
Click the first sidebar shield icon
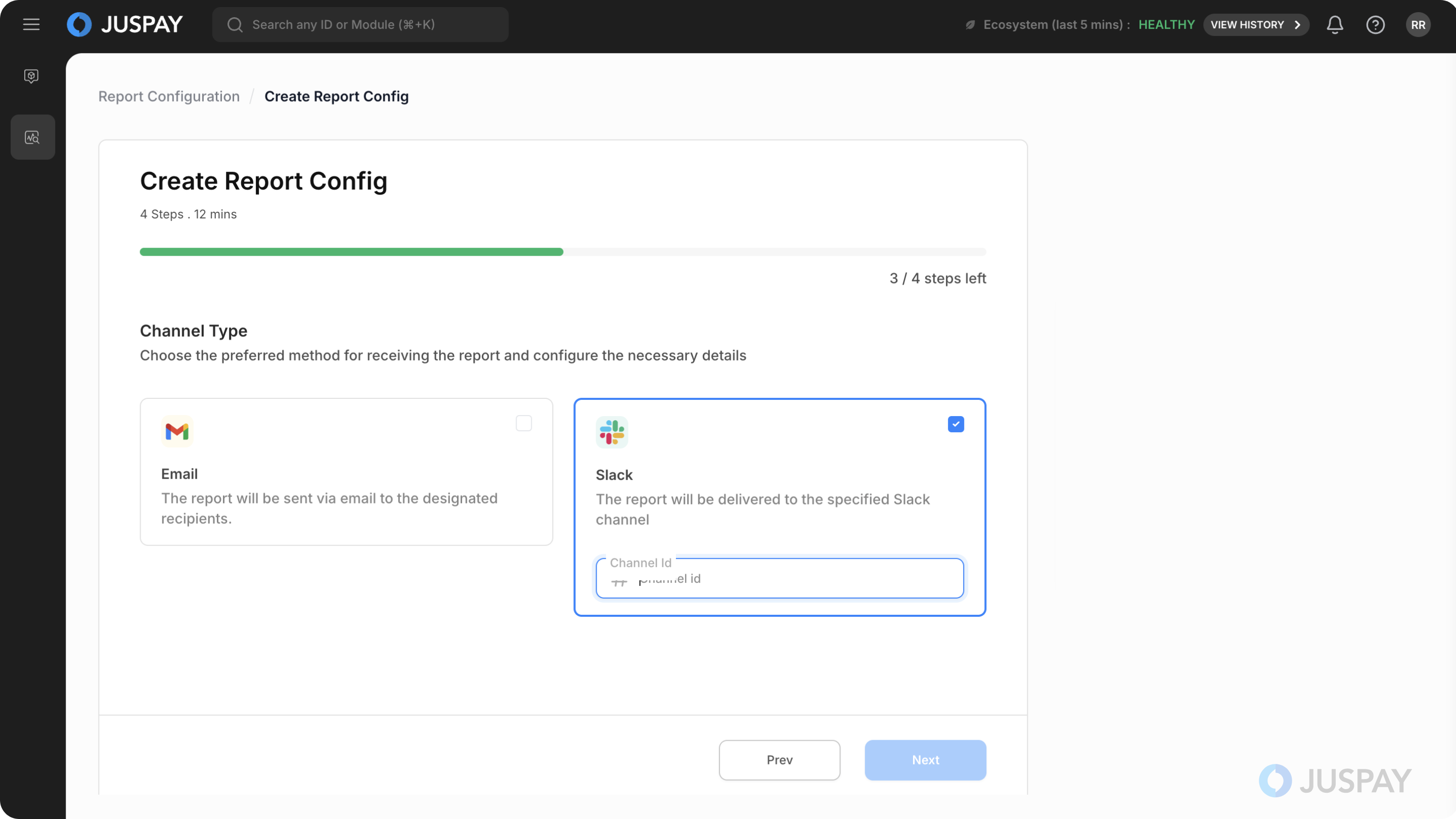point(32,76)
